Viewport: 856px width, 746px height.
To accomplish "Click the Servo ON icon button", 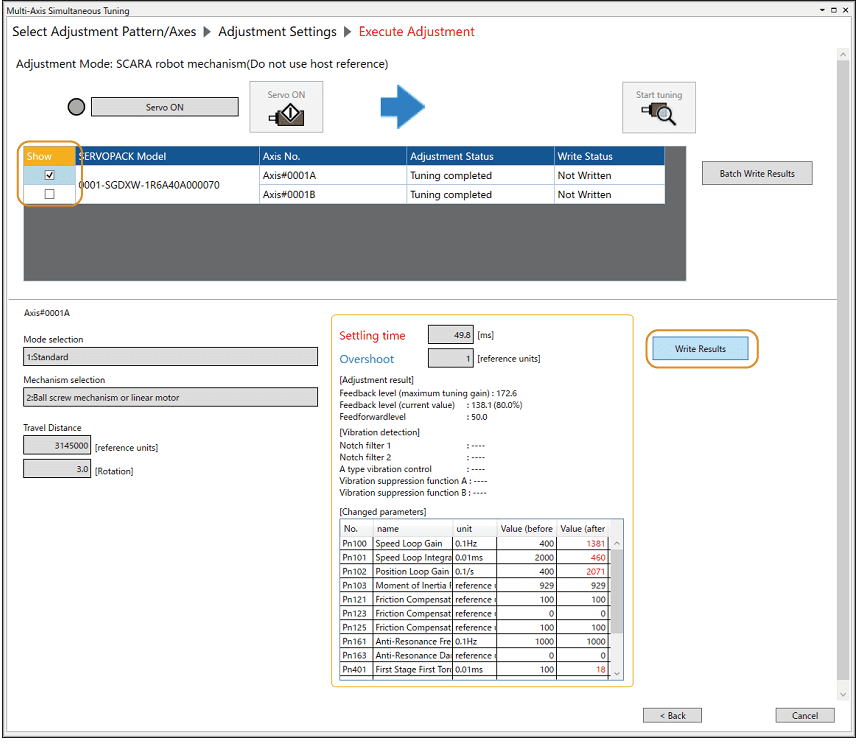I will 286,107.
